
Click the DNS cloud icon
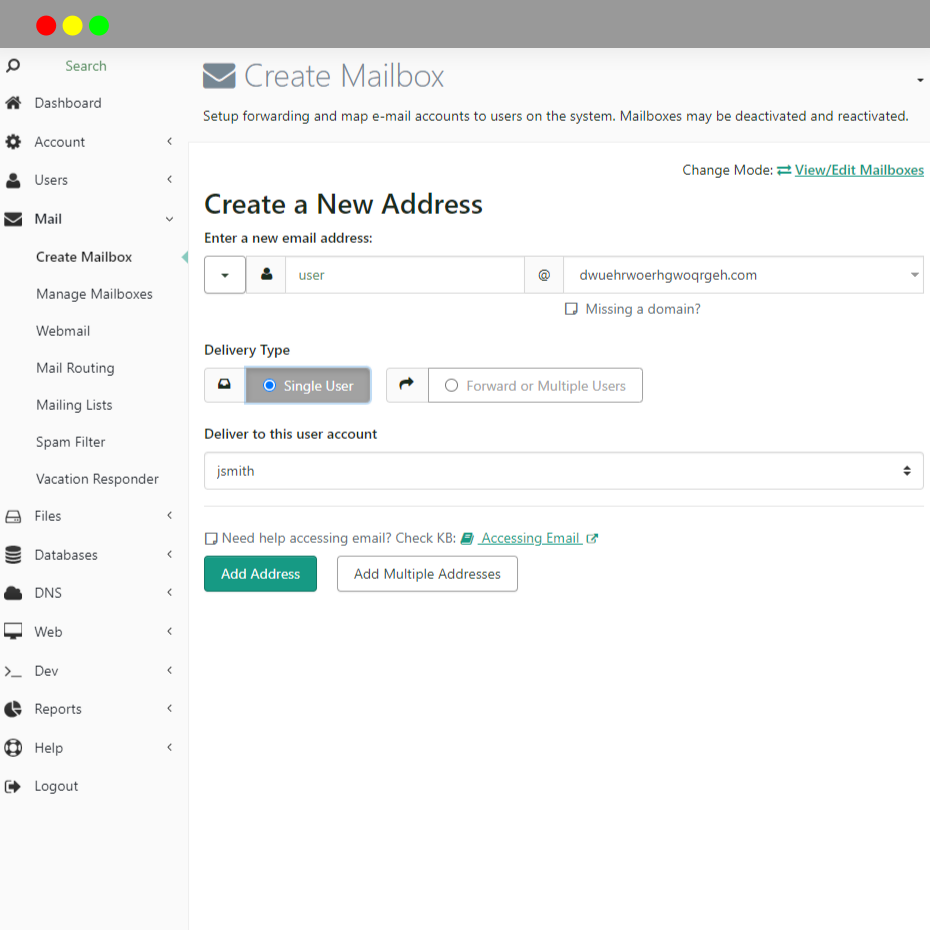(13, 593)
